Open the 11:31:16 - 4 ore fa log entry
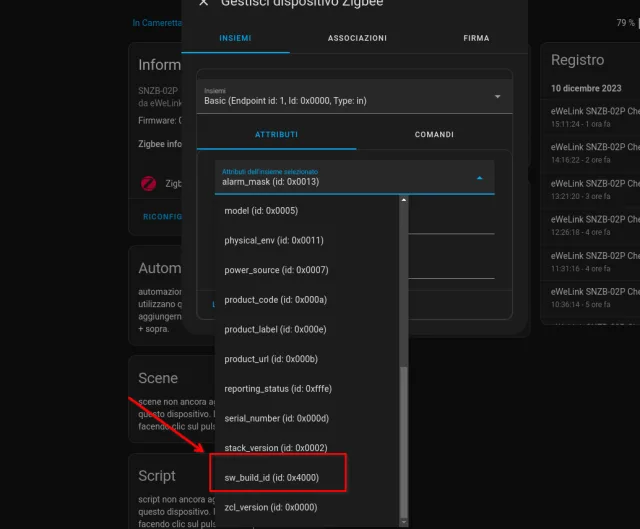This screenshot has width=640, height=529. 595,262
